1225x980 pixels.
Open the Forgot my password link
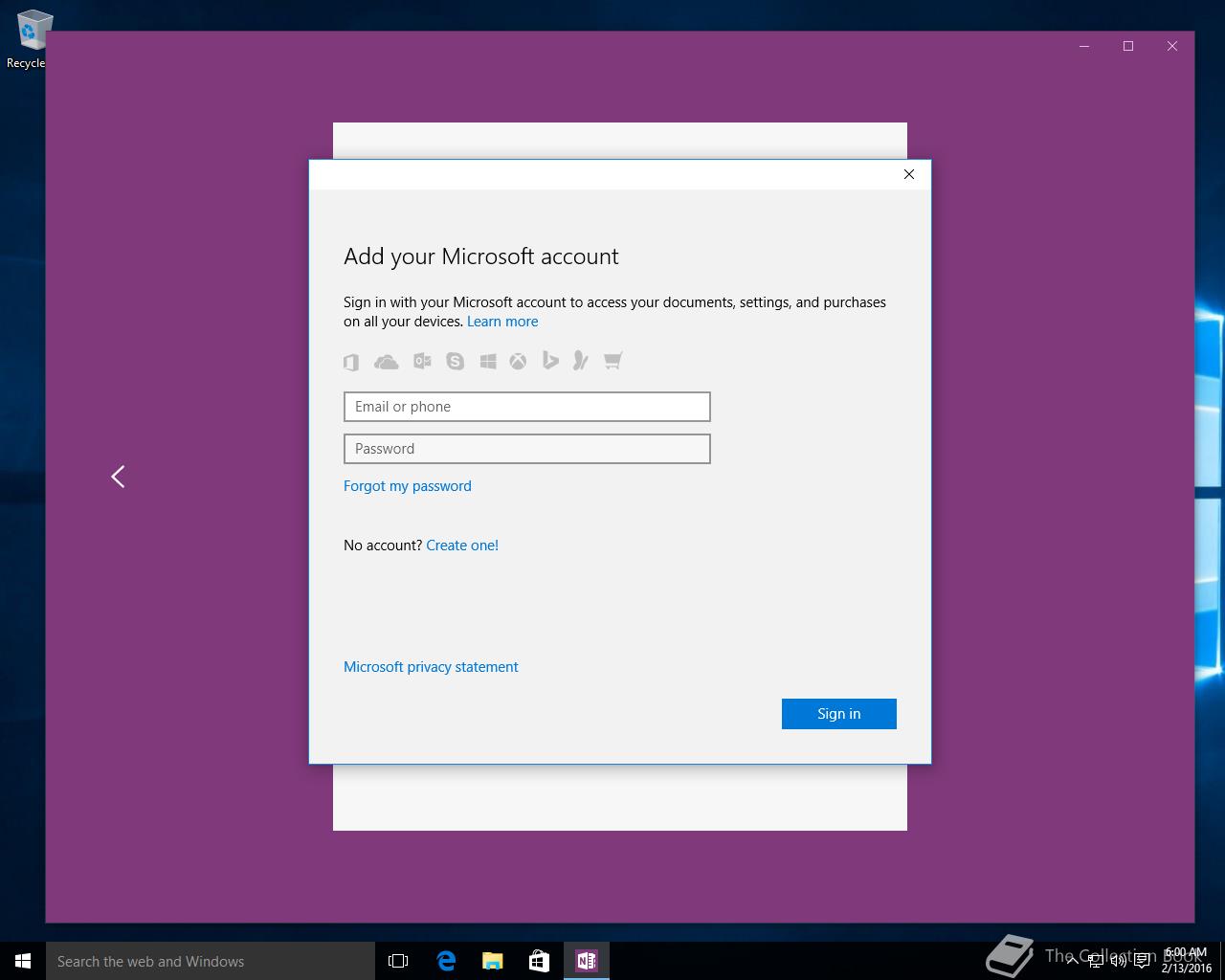(x=408, y=486)
